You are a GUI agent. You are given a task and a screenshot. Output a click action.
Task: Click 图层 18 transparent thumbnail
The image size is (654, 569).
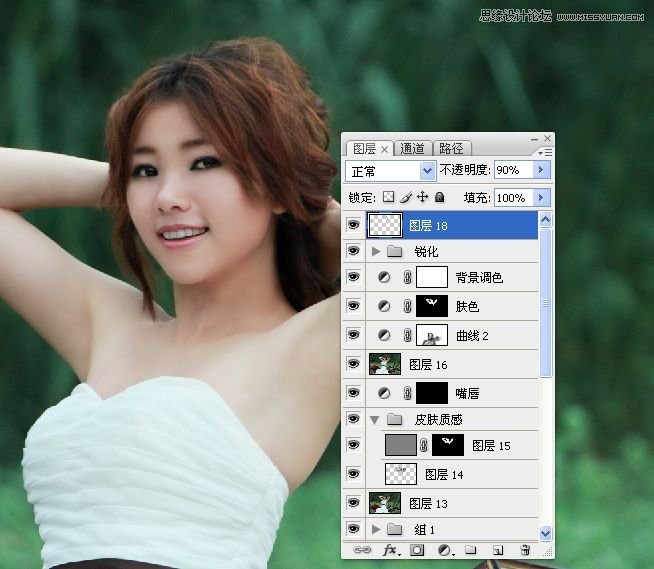[x=385, y=225]
